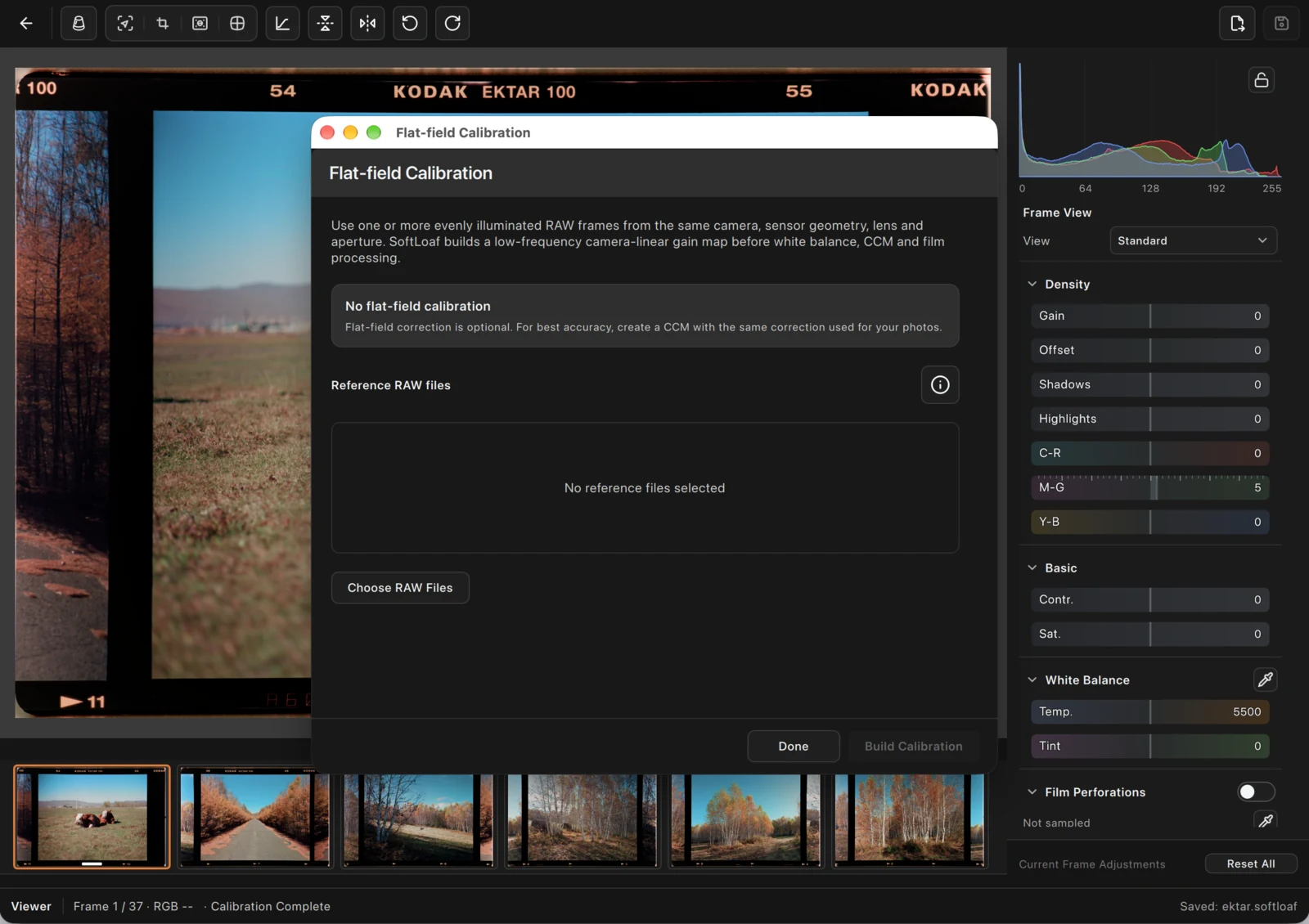
Task: Click the 'Saved: ektar.softloaf' status text
Action: (x=1238, y=906)
